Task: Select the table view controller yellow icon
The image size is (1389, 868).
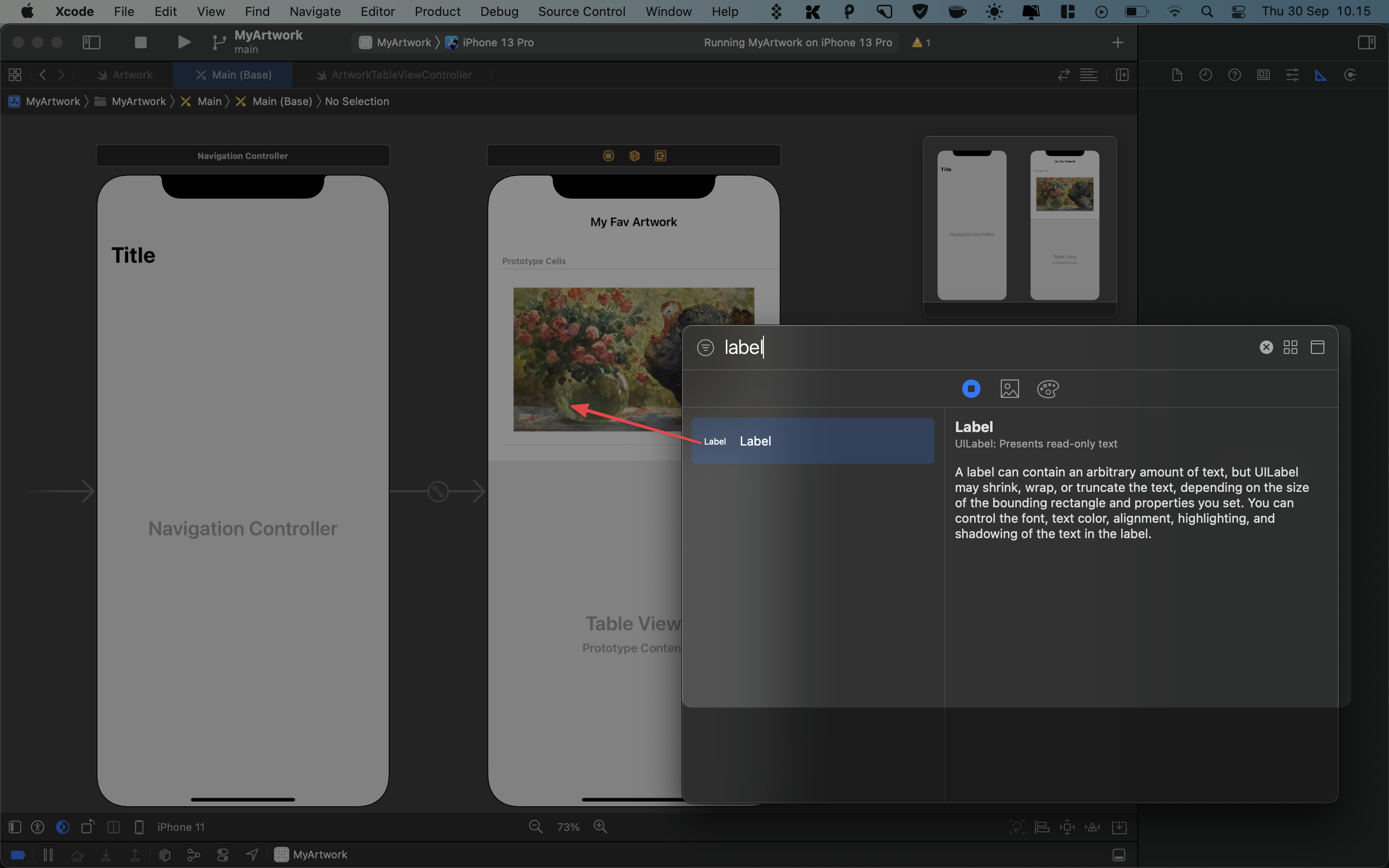Action: [608, 156]
